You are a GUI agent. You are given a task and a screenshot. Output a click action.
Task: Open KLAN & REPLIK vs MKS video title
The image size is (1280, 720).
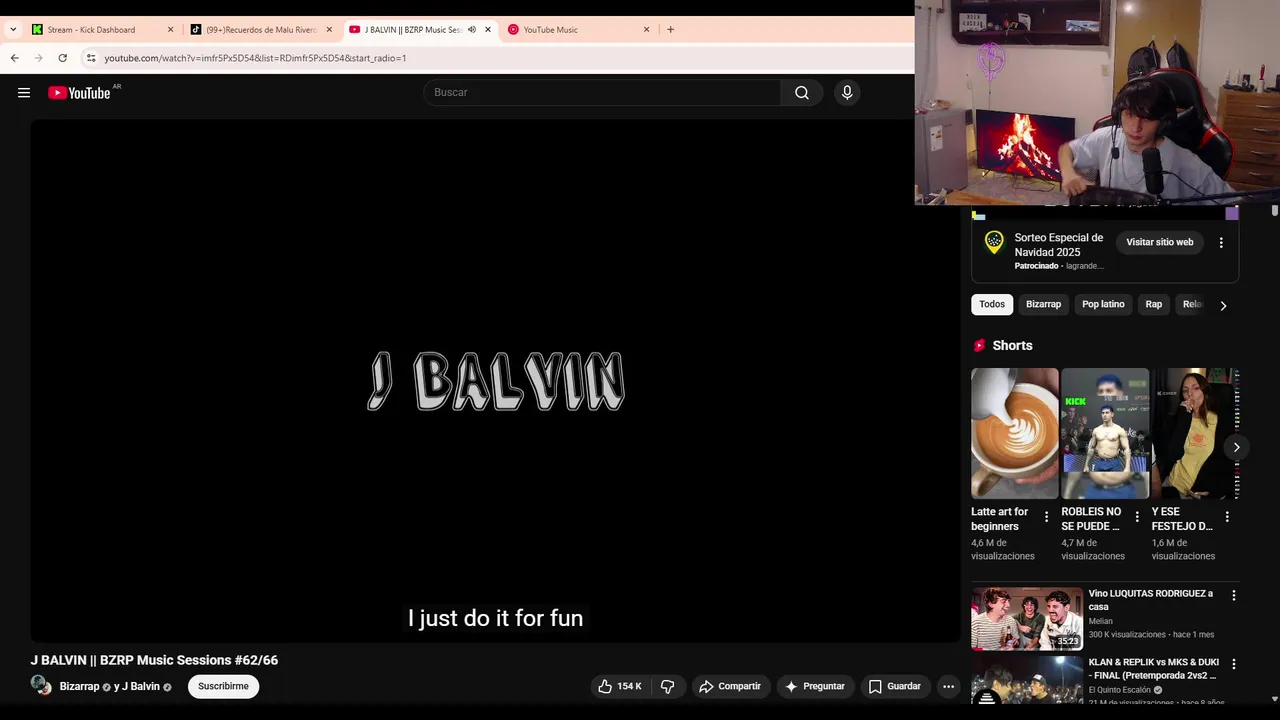click(1154, 669)
